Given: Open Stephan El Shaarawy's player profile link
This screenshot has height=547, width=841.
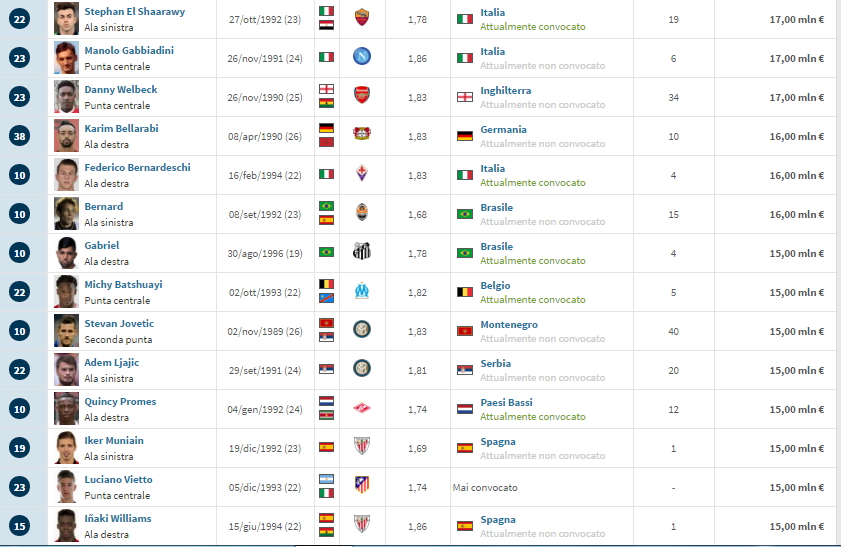Looking at the screenshot, I should [135, 11].
